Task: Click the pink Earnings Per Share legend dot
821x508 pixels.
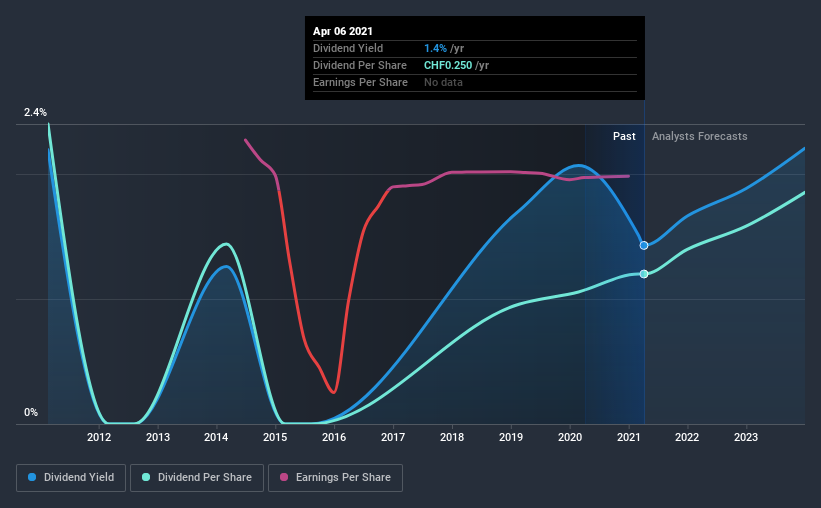Action: (284, 477)
